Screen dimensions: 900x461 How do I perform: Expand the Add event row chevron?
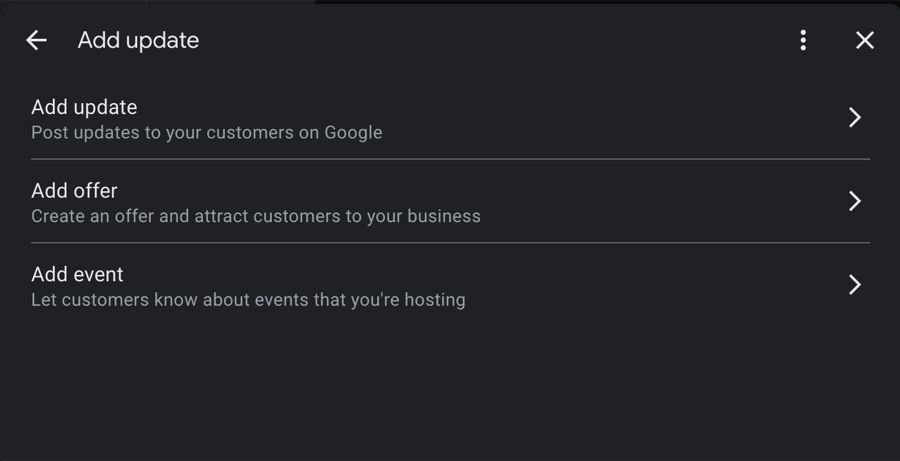click(x=855, y=285)
